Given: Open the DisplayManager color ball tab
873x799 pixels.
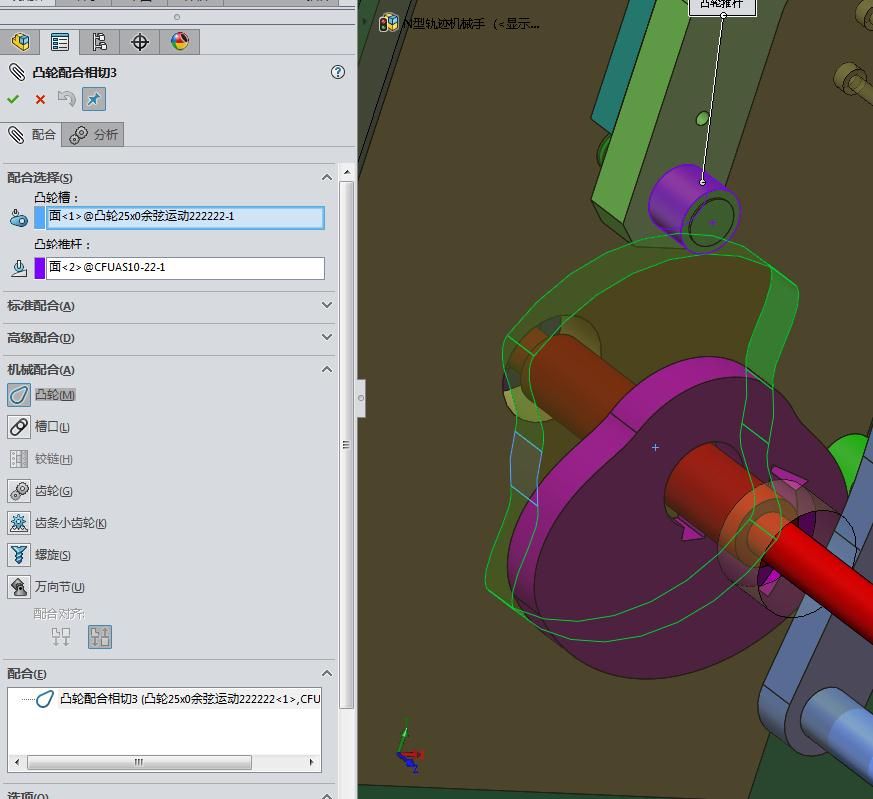Looking at the screenshot, I should coord(180,42).
